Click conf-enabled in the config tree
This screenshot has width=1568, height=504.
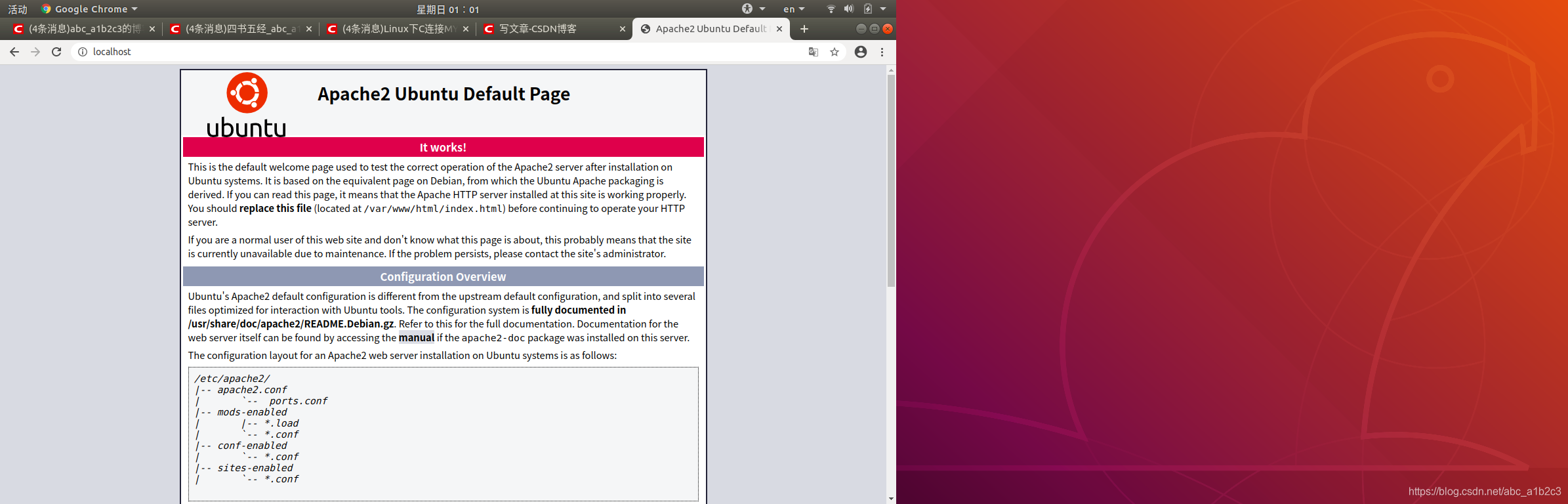click(252, 446)
